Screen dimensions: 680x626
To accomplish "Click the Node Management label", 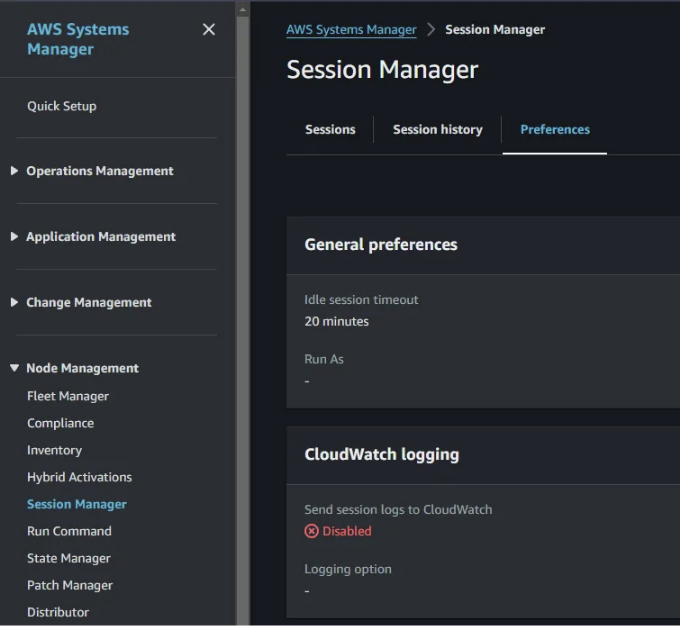I will (x=82, y=368).
